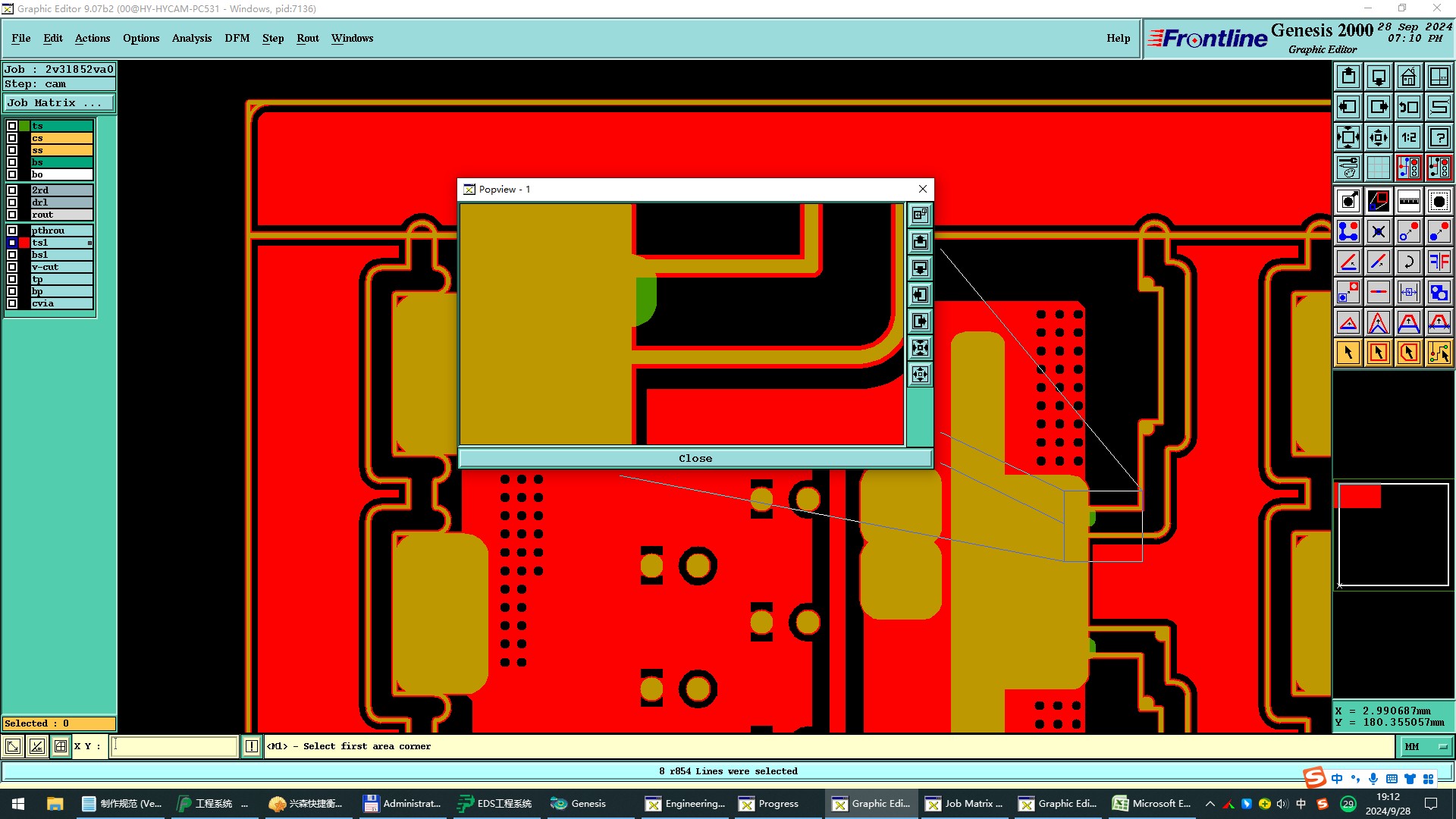Select the rotate feature tool

1408,262
